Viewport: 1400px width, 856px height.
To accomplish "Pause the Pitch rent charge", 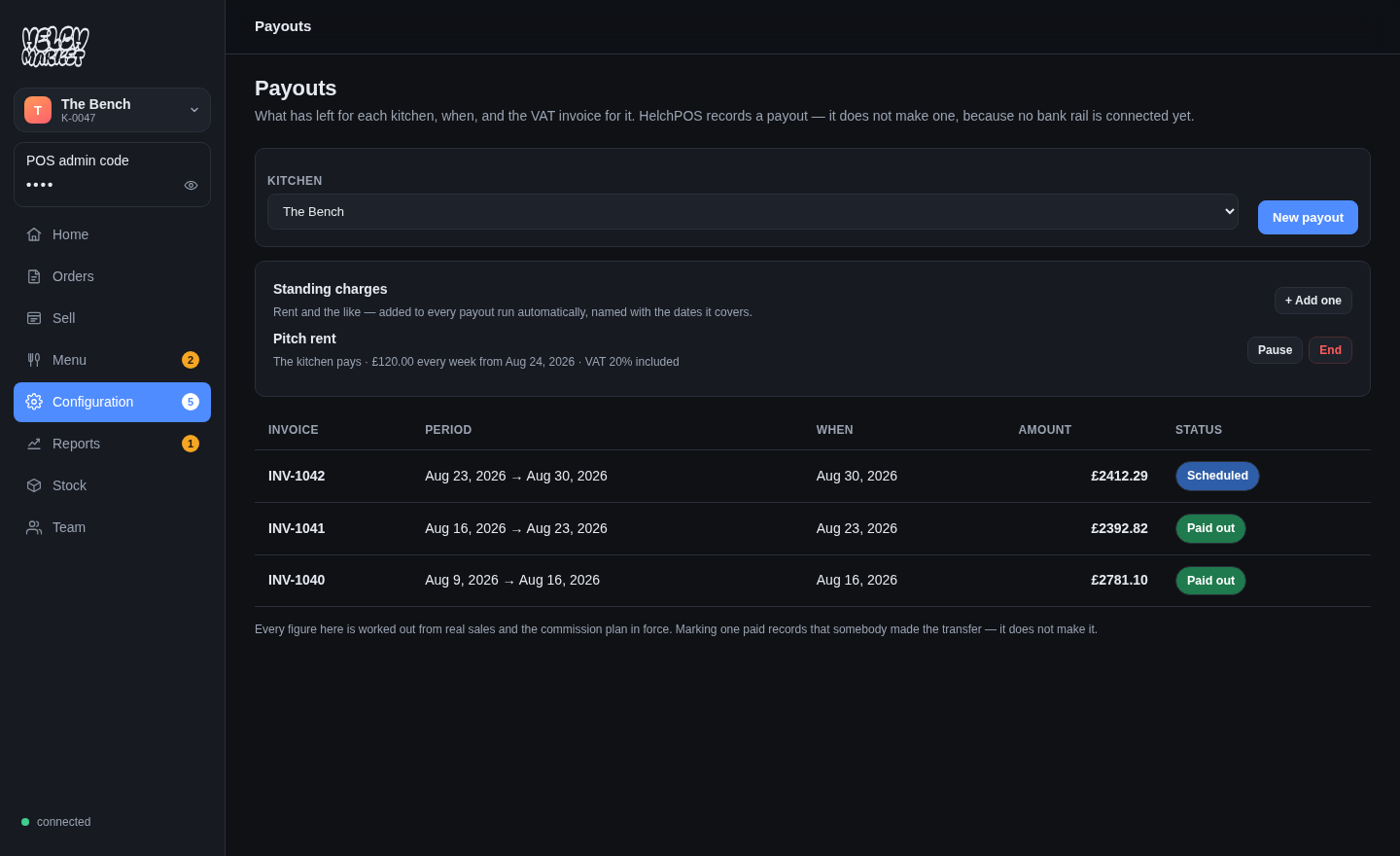I will (x=1275, y=350).
